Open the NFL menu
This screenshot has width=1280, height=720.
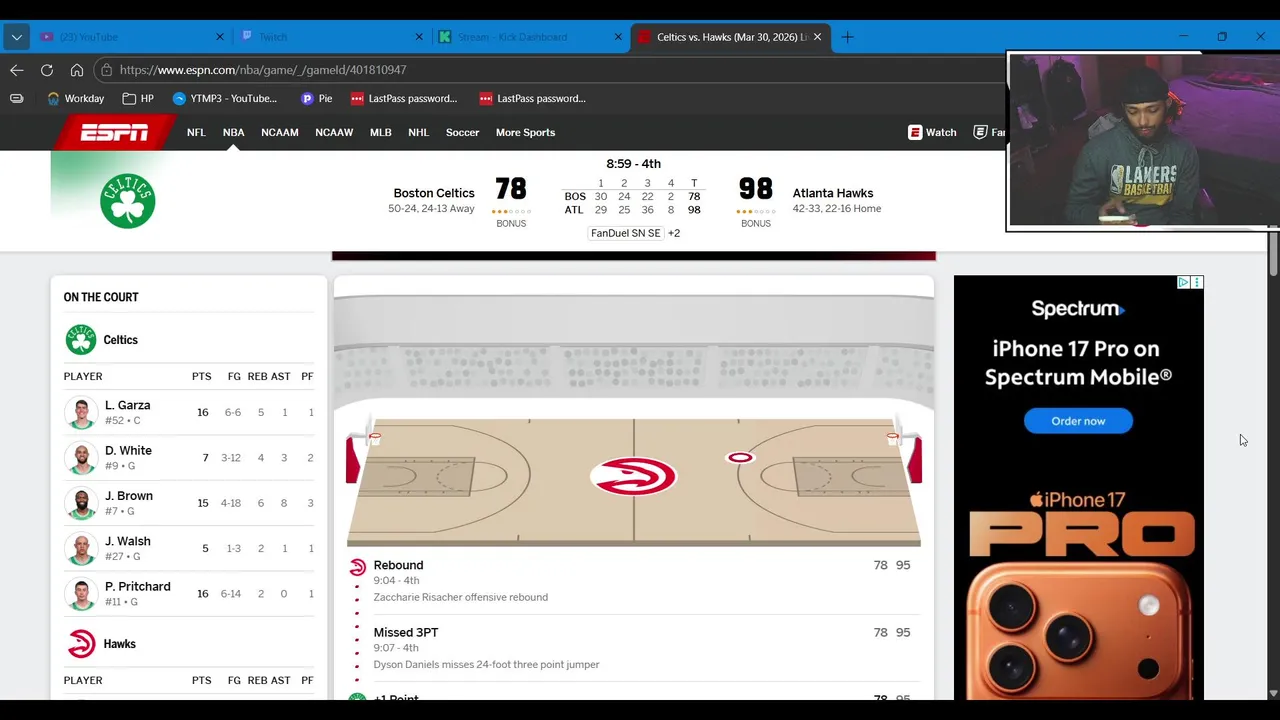[x=196, y=132]
